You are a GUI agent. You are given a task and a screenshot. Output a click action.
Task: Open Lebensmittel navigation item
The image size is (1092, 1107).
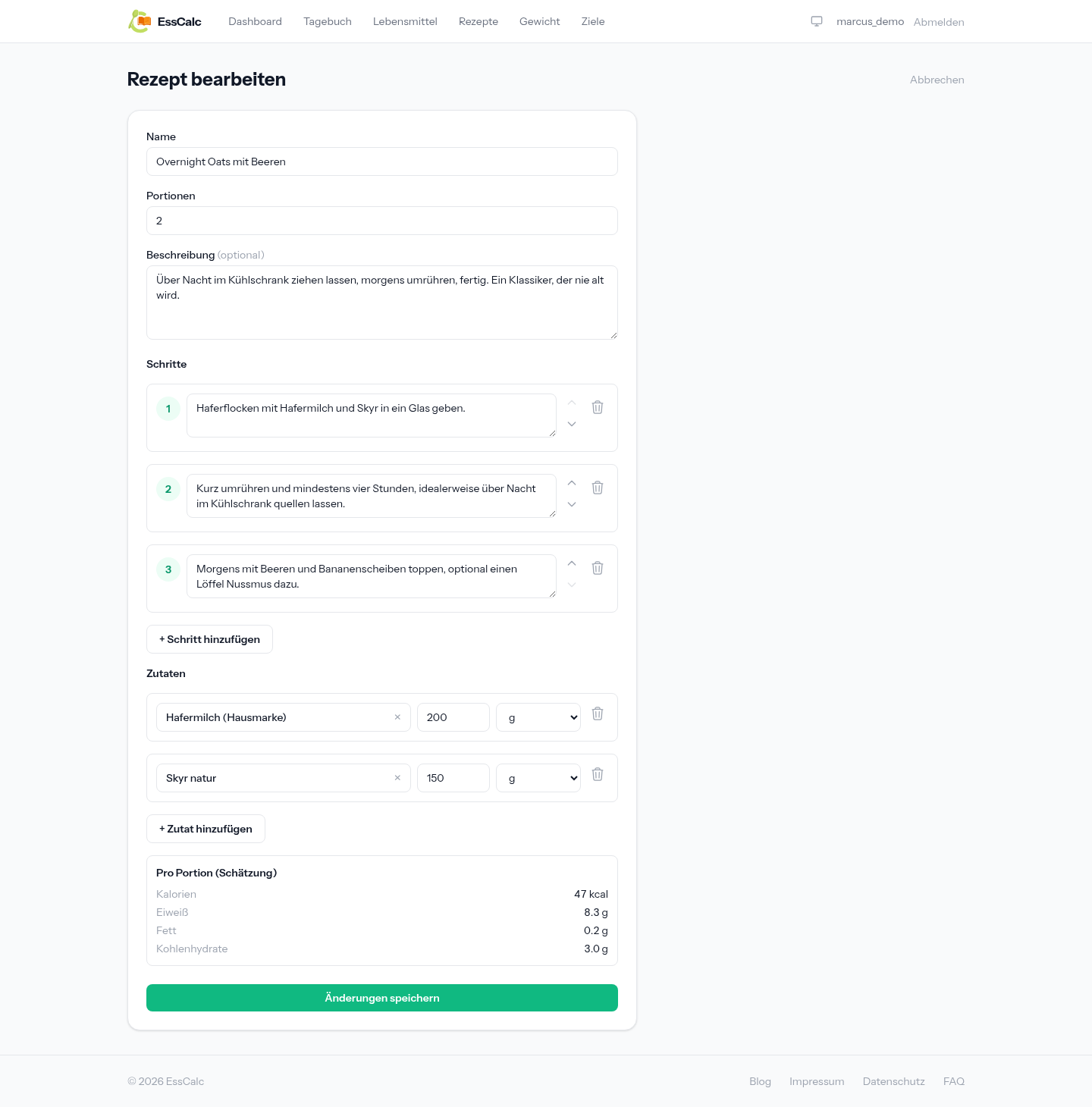[405, 21]
